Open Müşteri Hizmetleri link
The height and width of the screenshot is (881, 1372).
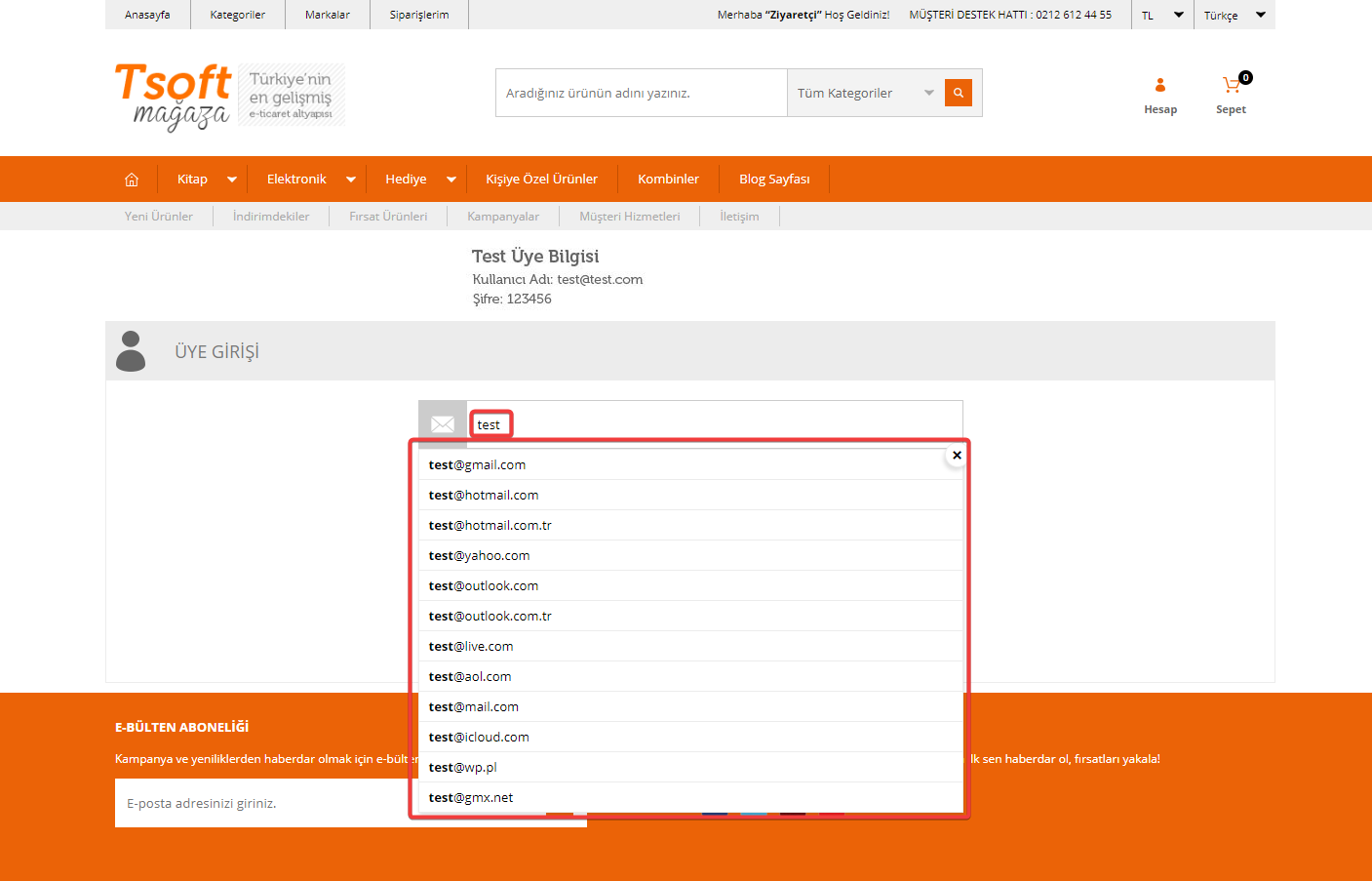pyautogui.click(x=630, y=217)
